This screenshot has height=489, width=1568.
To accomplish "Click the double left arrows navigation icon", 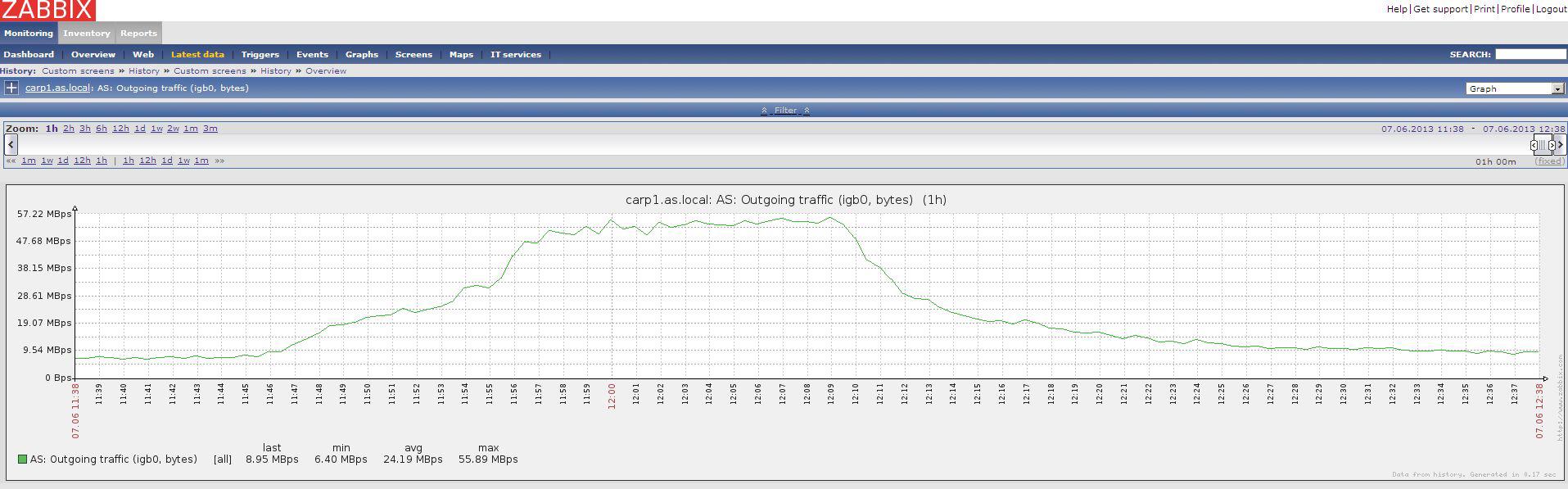I will pyautogui.click(x=11, y=161).
